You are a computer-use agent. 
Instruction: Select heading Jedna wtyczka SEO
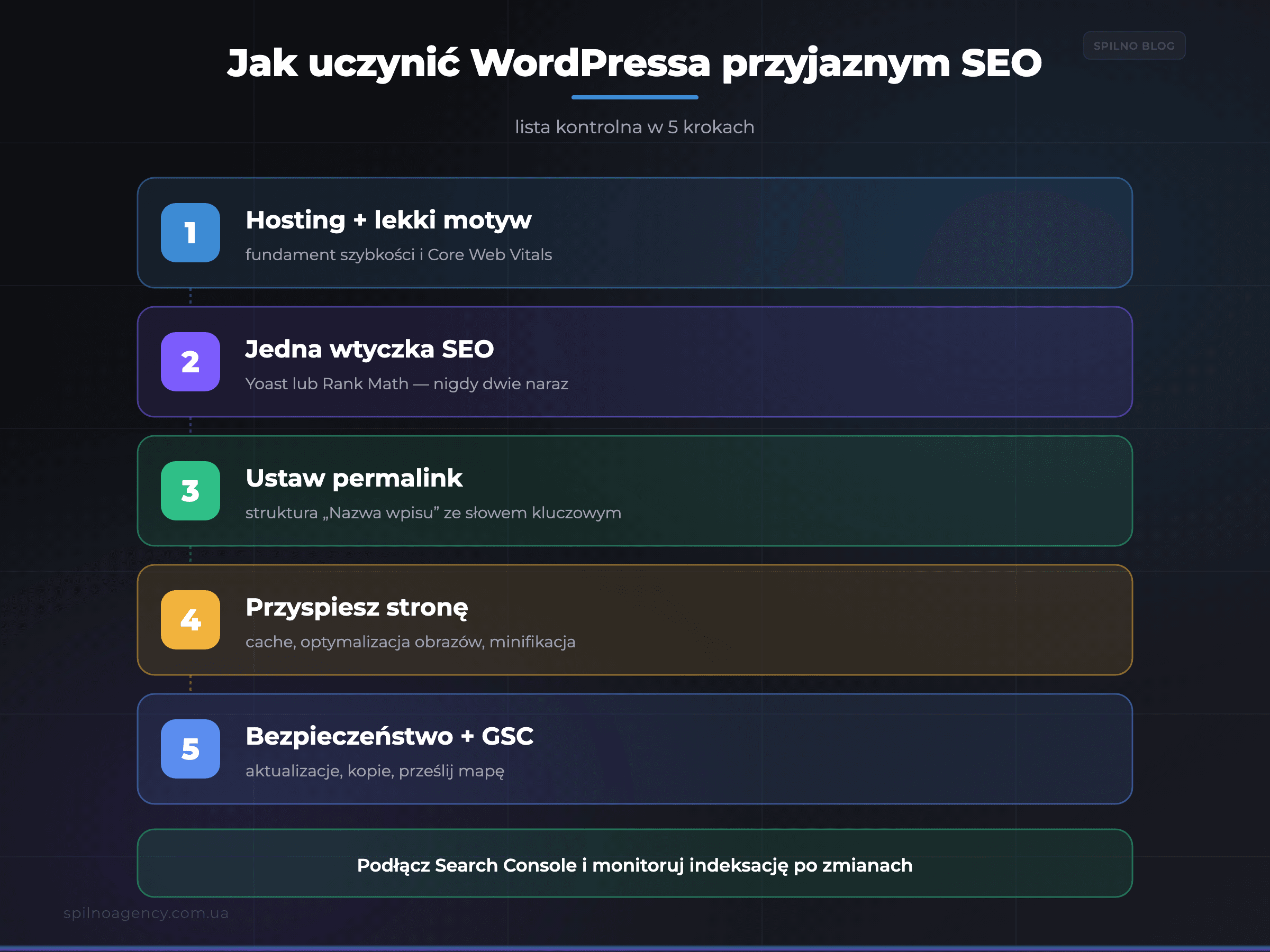[x=369, y=349]
